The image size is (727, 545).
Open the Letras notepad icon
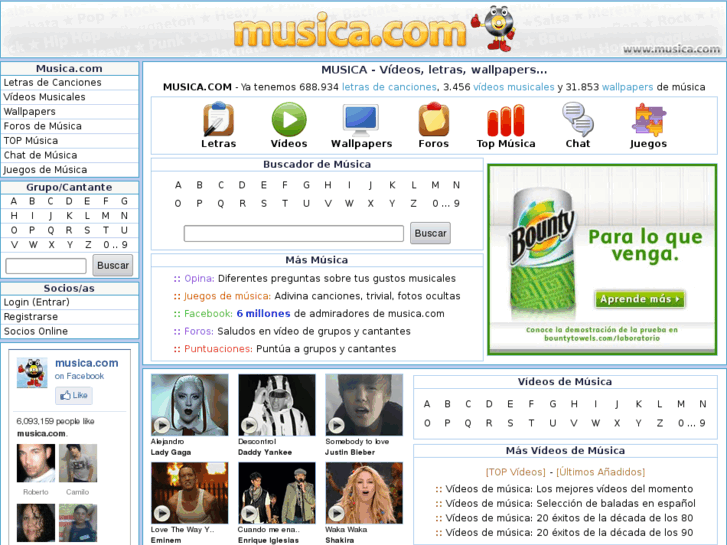click(x=218, y=119)
